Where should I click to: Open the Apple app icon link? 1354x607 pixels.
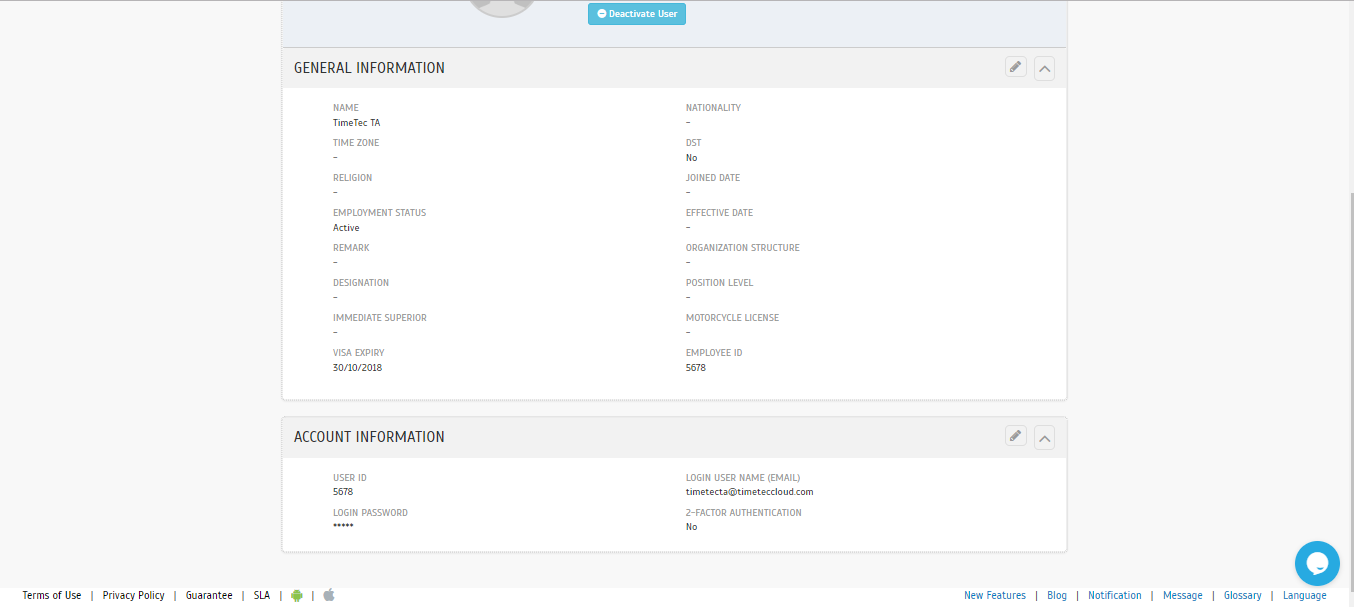pyautogui.click(x=329, y=595)
